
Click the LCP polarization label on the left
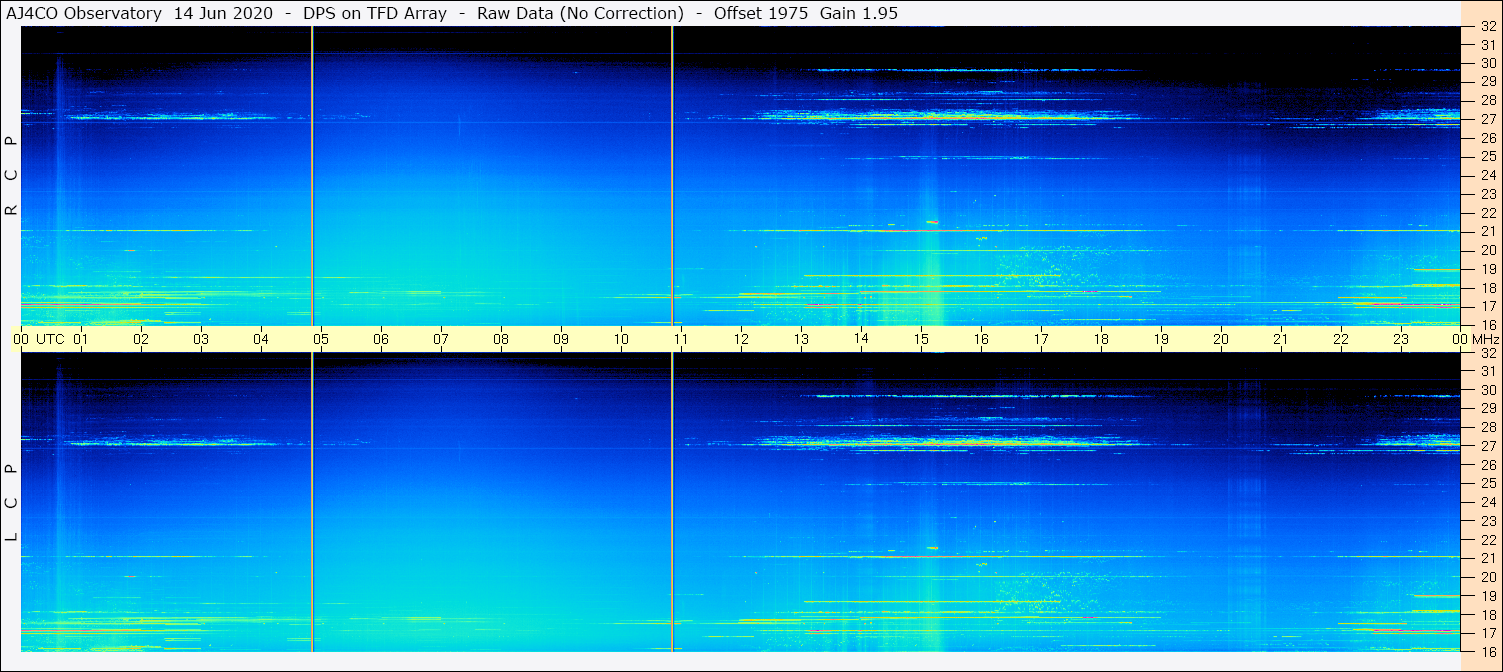[11, 502]
